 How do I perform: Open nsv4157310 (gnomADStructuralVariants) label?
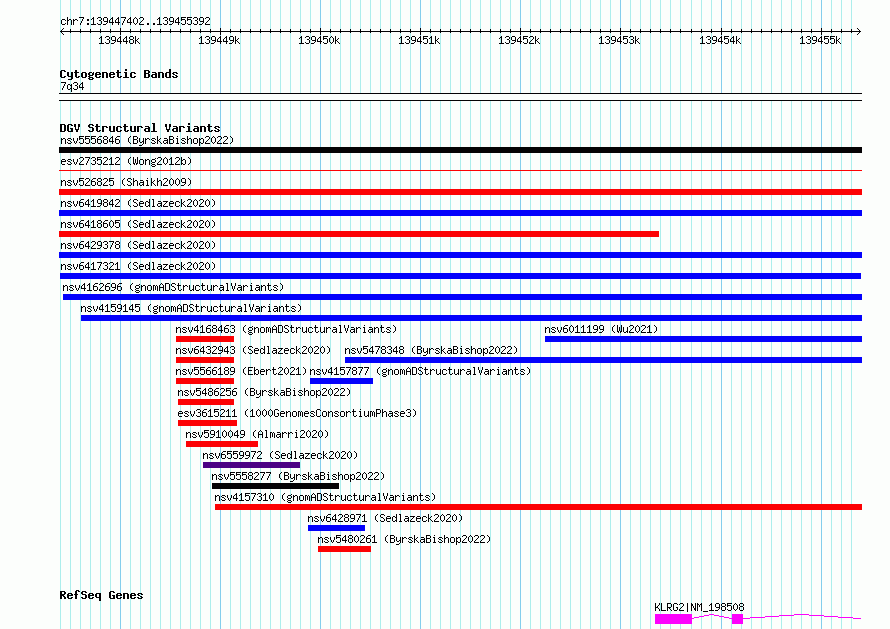(325, 497)
